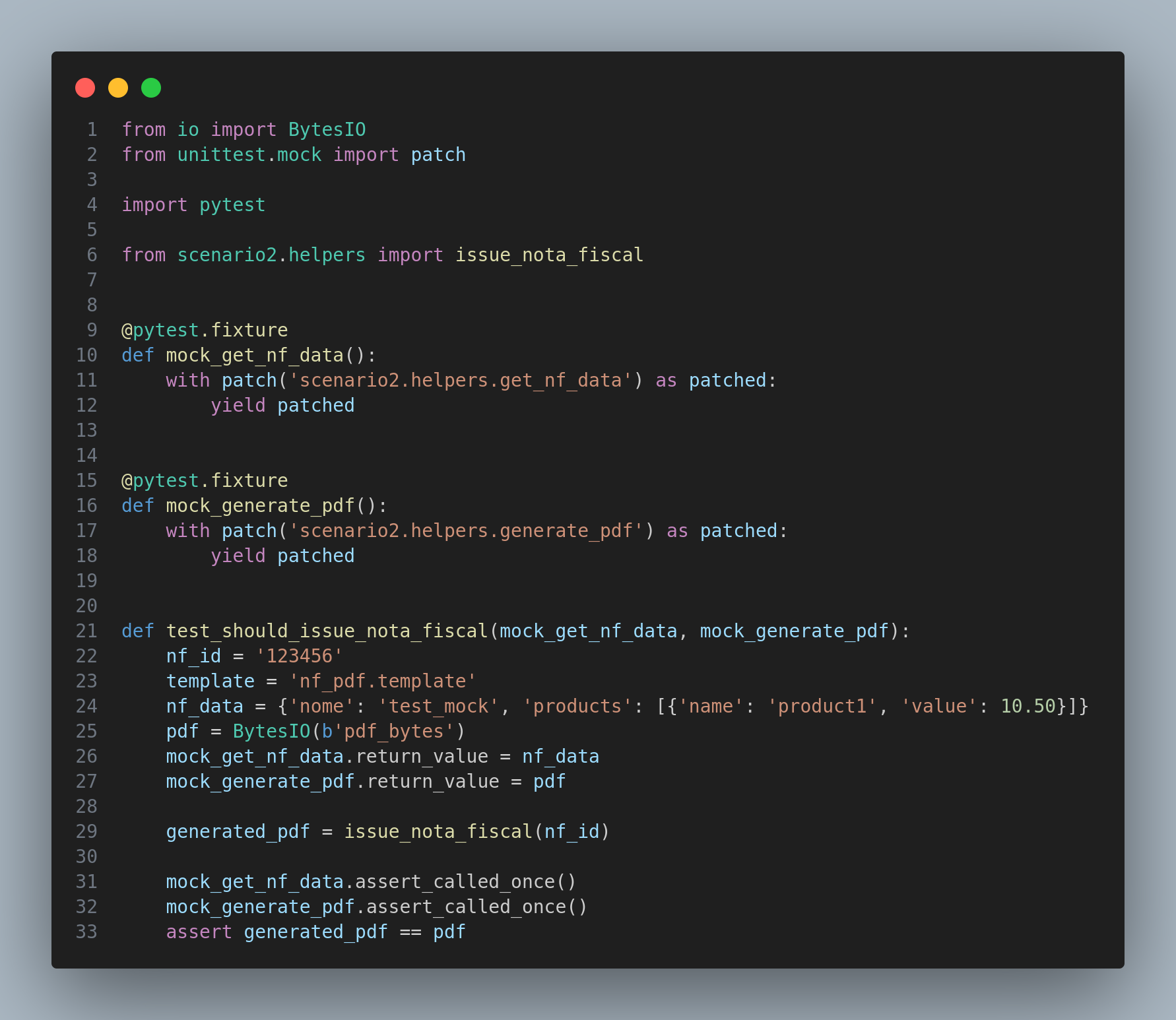Click the red close window dot
The height and width of the screenshot is (1020, 1176).
[85, 88]
